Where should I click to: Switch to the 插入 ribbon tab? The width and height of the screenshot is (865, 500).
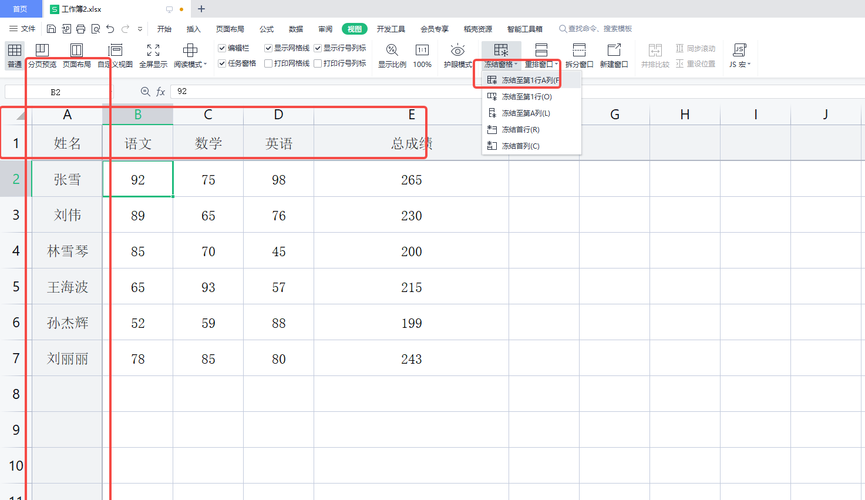click(x=193, y=29)
